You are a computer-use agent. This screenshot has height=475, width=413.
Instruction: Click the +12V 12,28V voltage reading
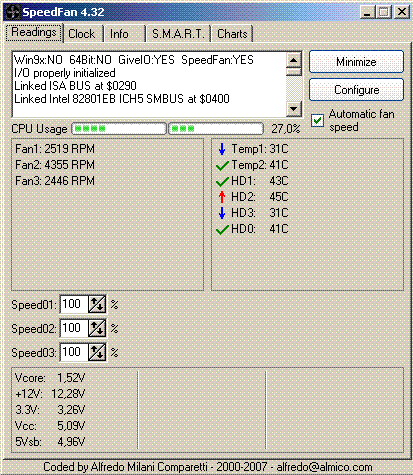coord(50,394)
